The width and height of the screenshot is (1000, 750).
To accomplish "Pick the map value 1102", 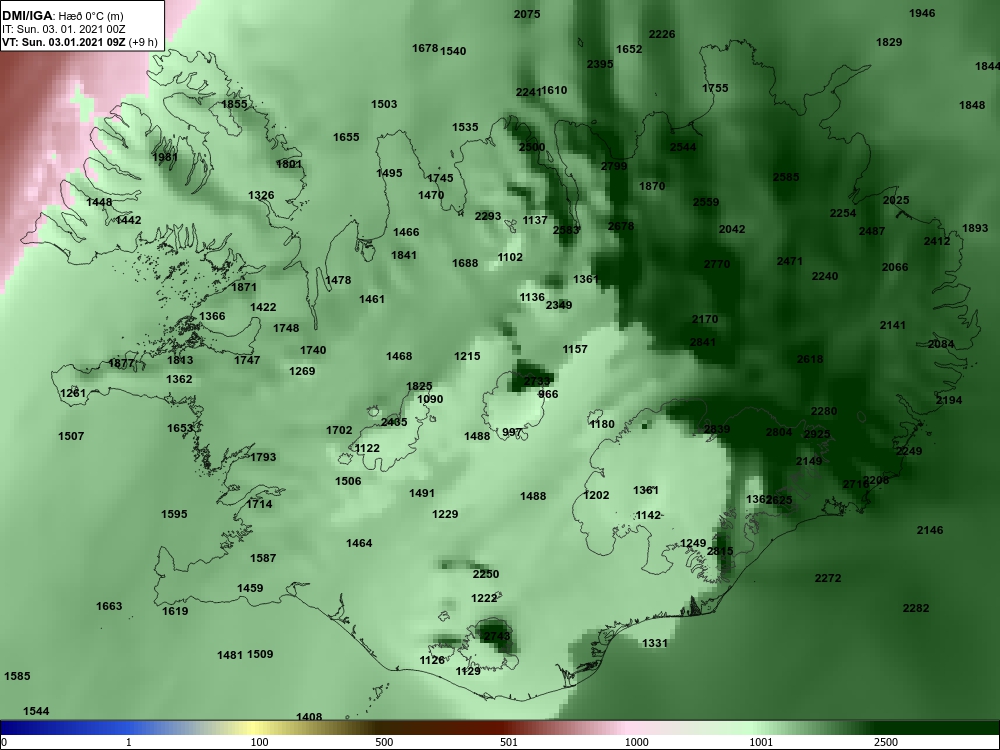I will pos(510,257).
